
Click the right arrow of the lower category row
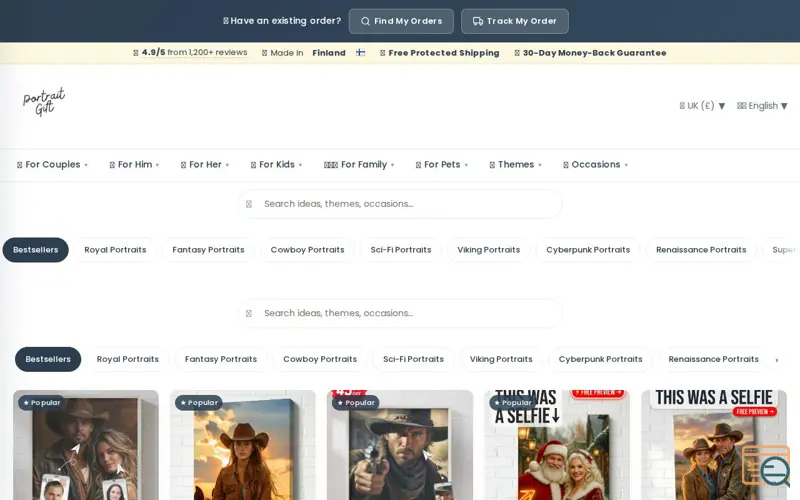tap(777, 360)
